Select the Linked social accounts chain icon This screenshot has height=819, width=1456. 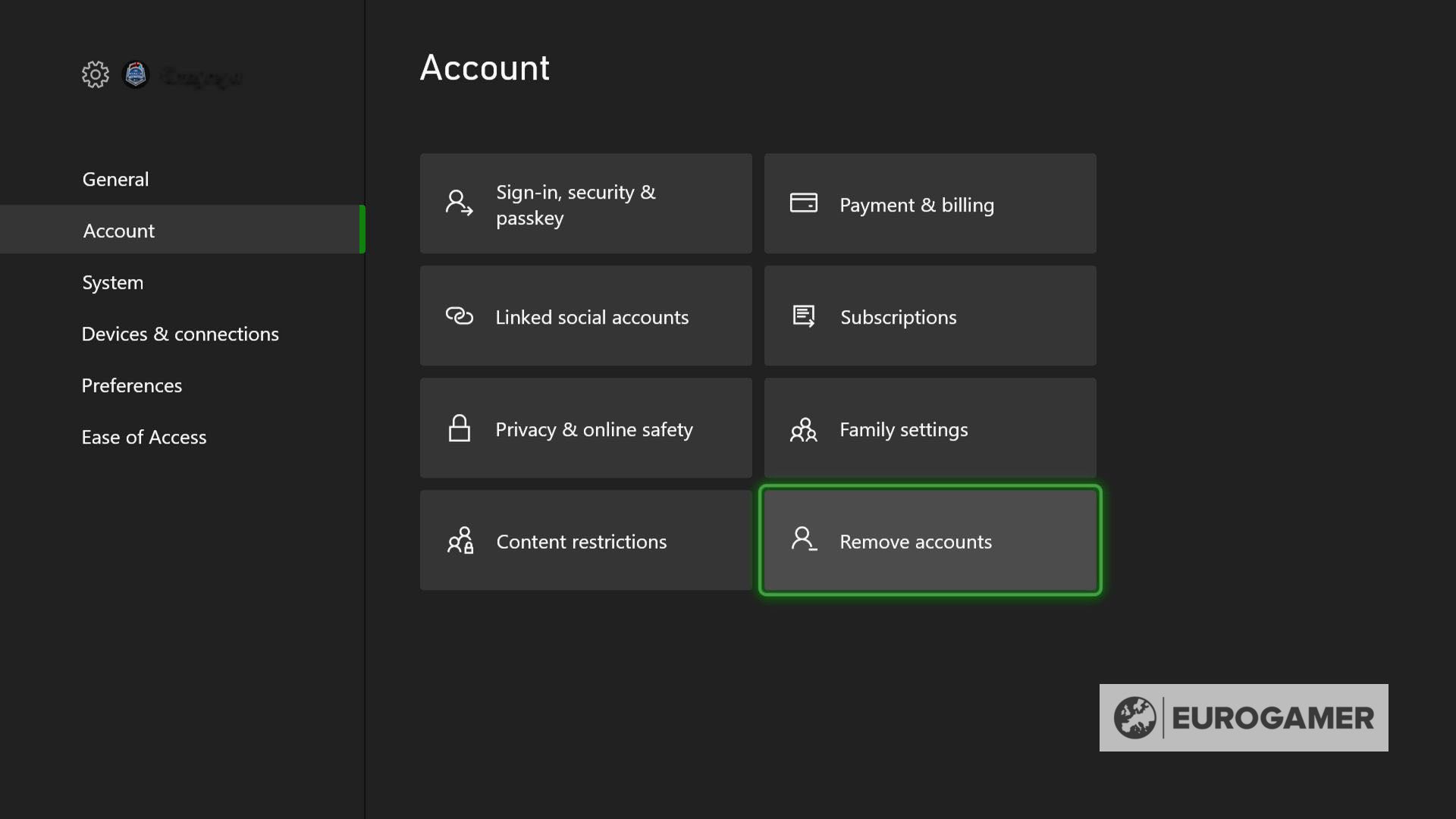(x=460, y=315)
